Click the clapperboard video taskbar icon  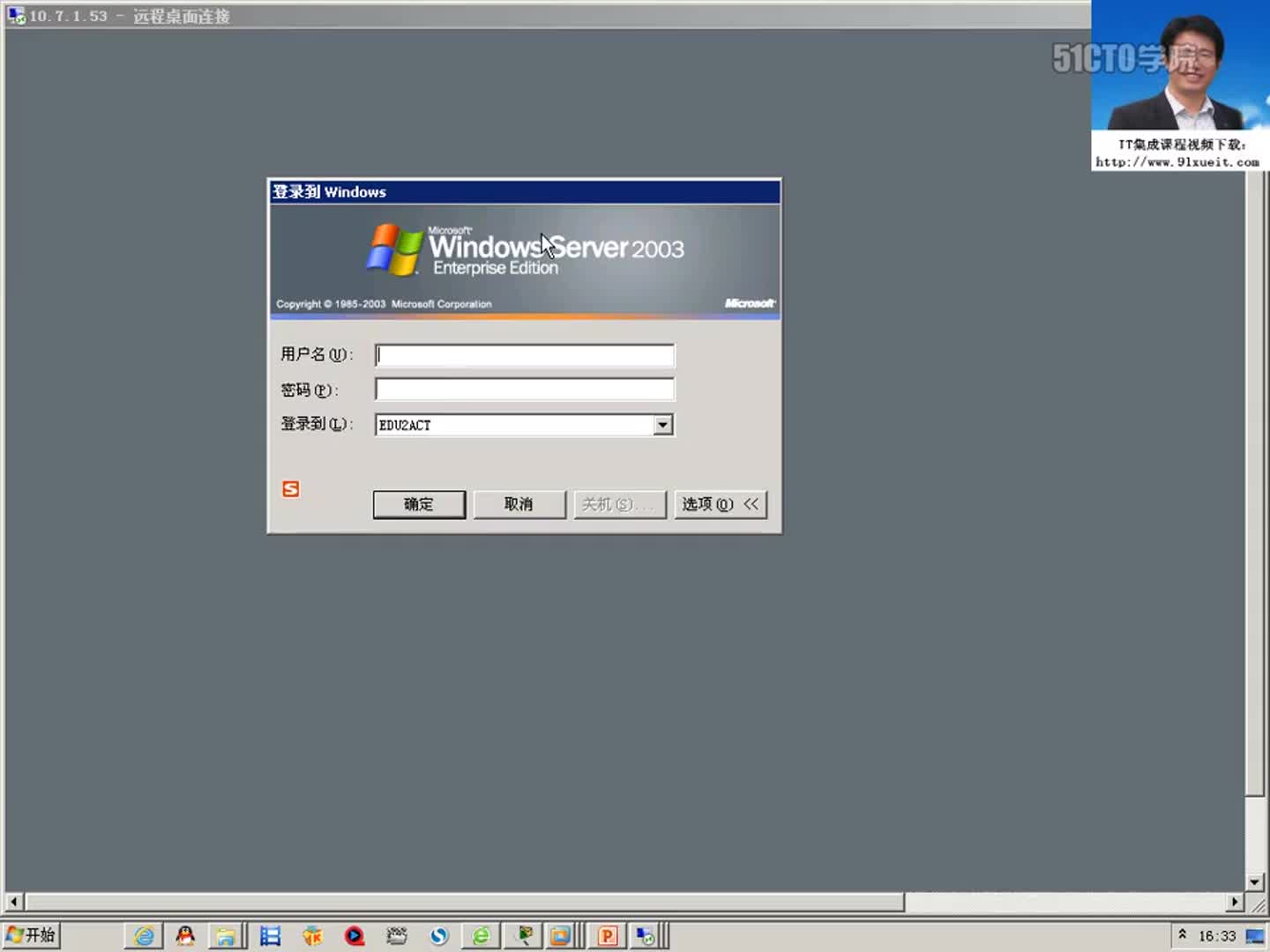[x=397, y=936]
